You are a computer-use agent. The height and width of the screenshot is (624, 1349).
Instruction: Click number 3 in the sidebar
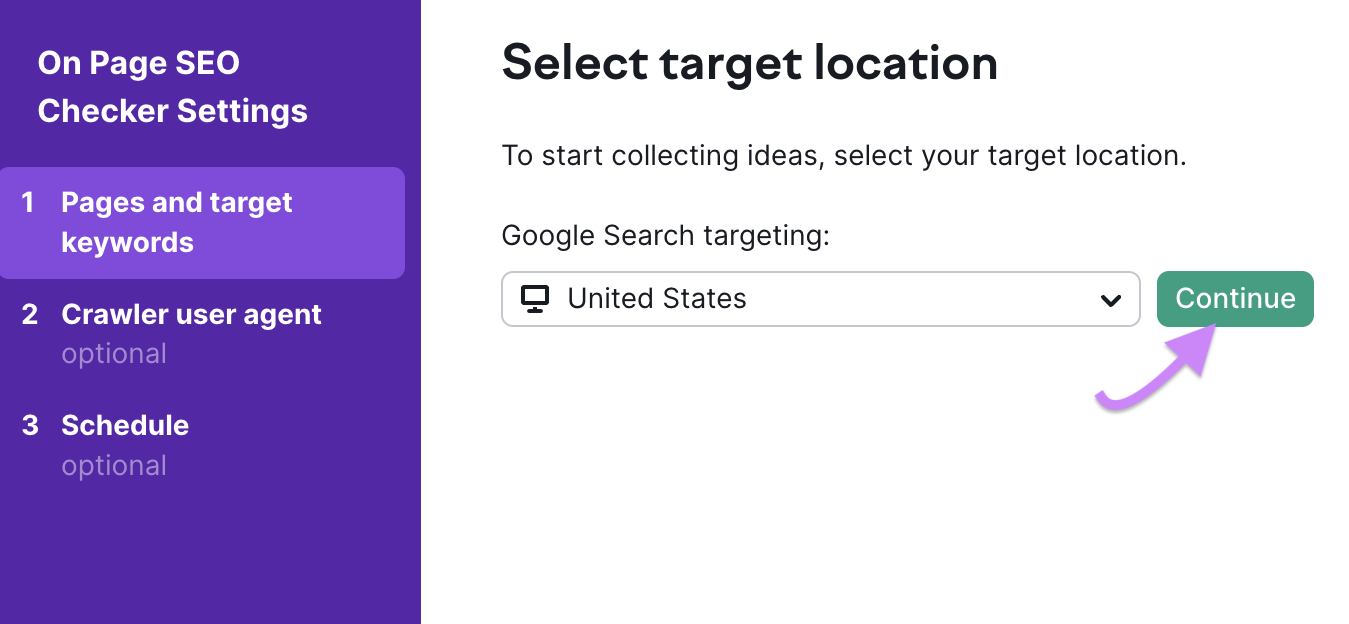(x=30, y=425)
